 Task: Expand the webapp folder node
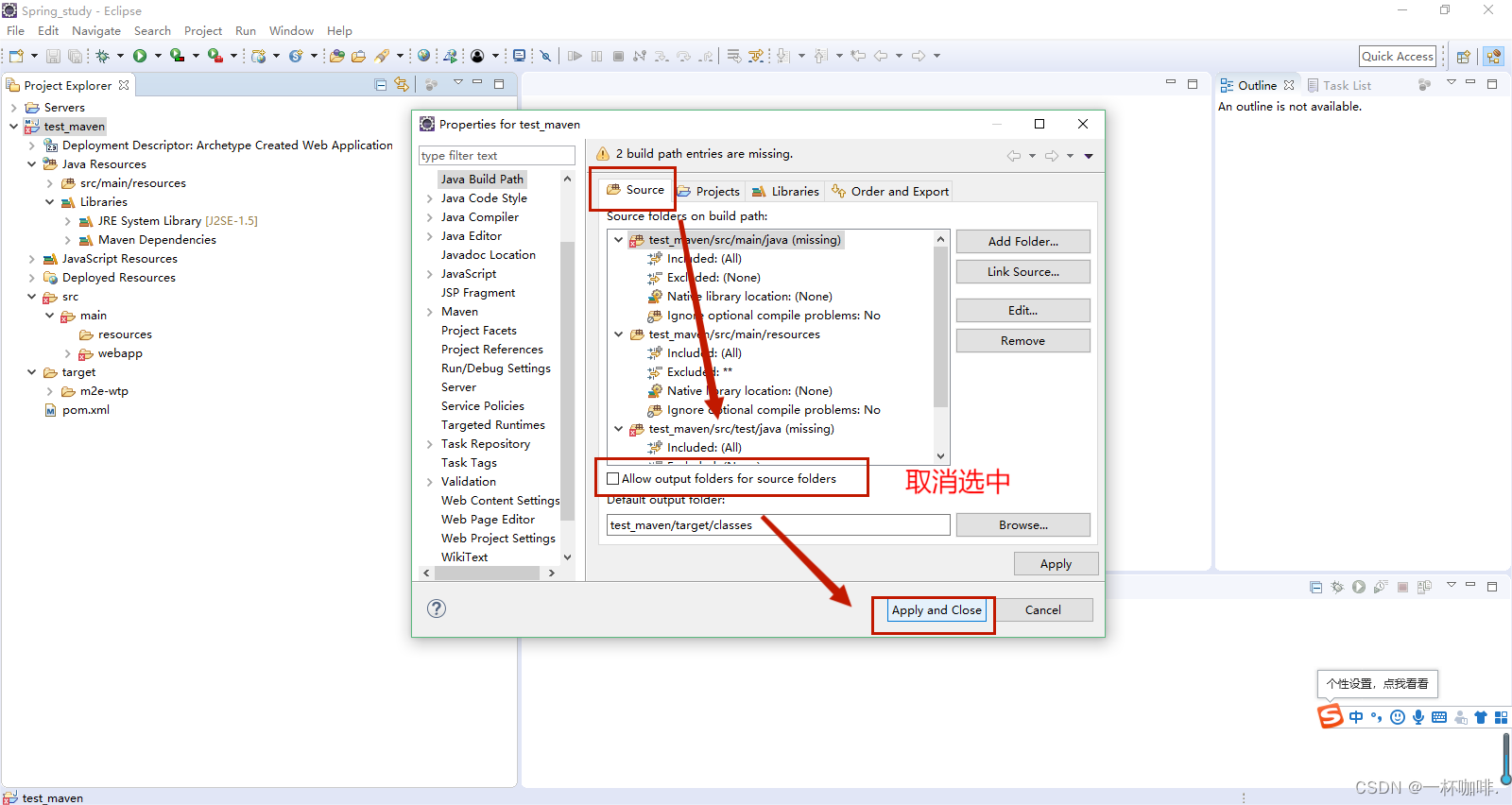click(67, 353)
